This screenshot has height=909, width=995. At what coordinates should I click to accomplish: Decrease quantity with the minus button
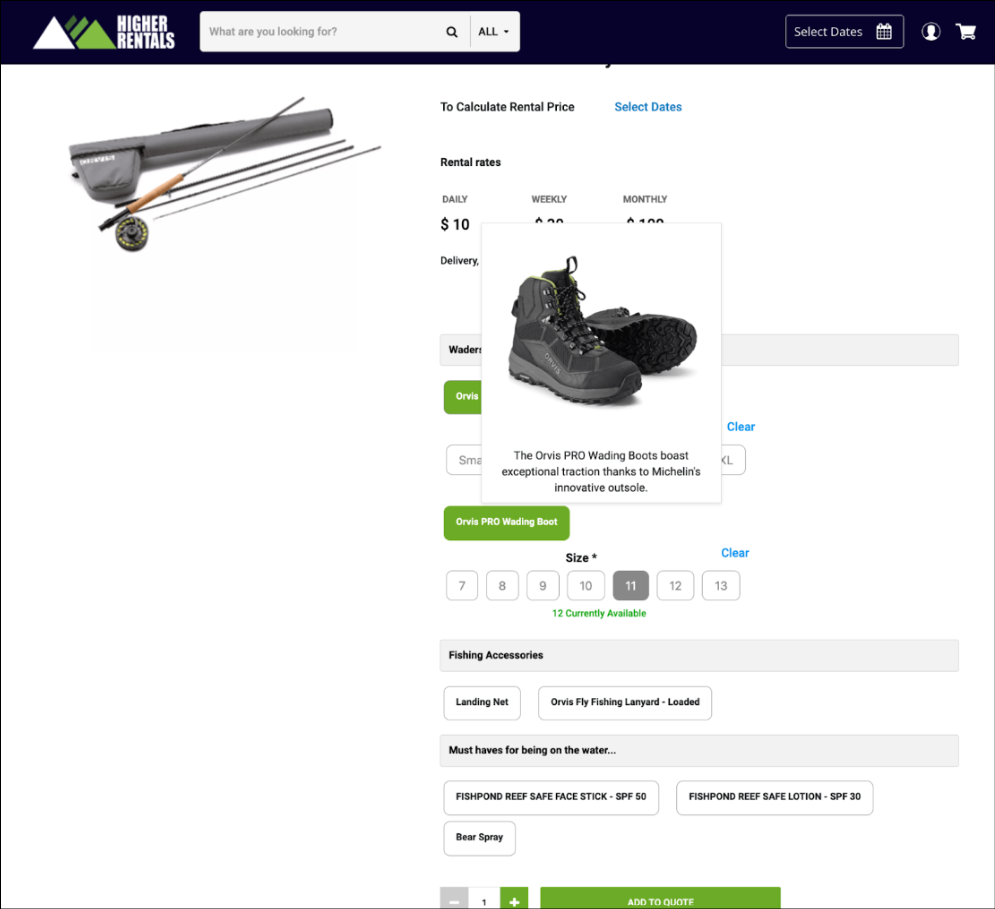coord(454,900)
